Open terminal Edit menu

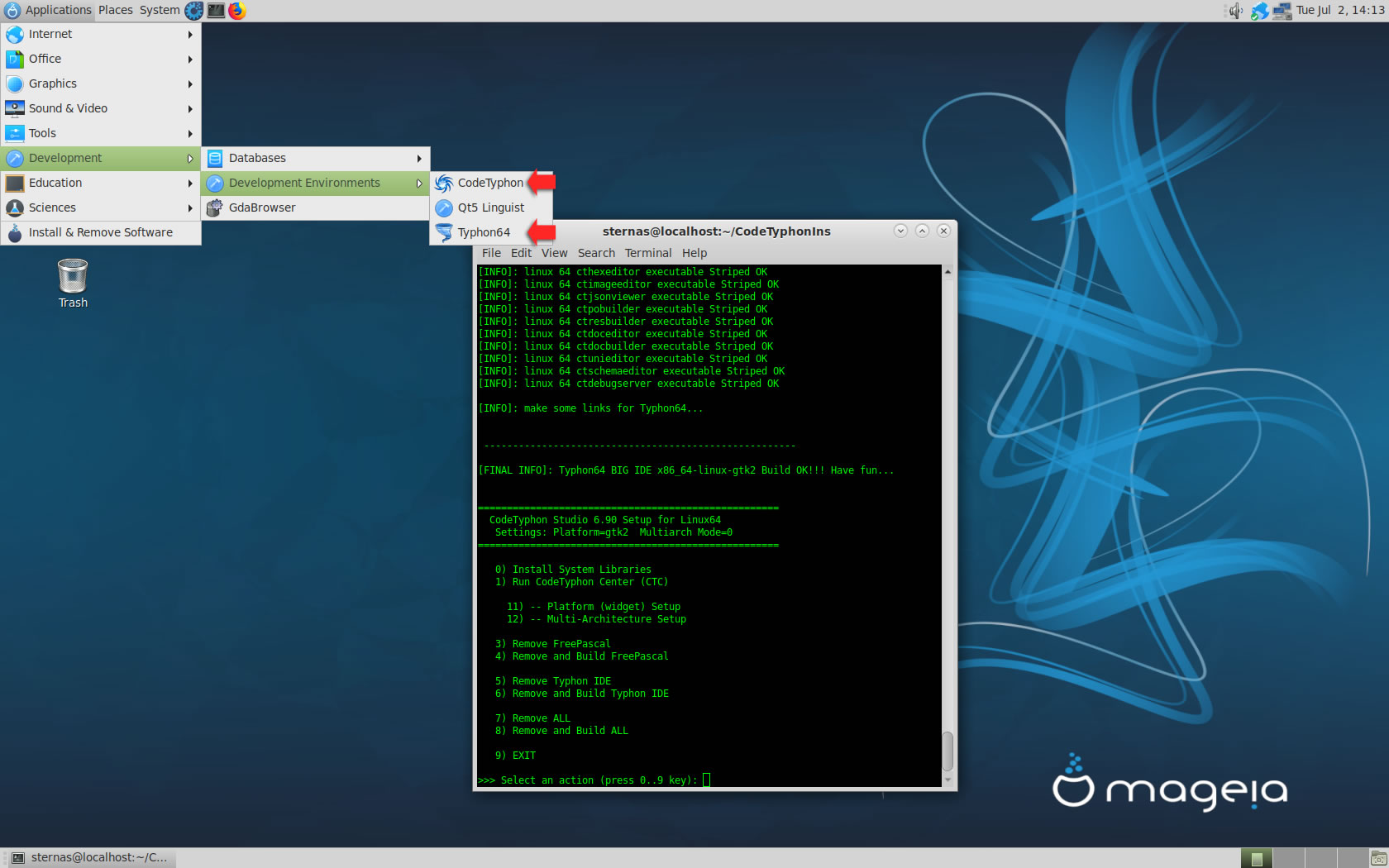click(x=521, y=253)
